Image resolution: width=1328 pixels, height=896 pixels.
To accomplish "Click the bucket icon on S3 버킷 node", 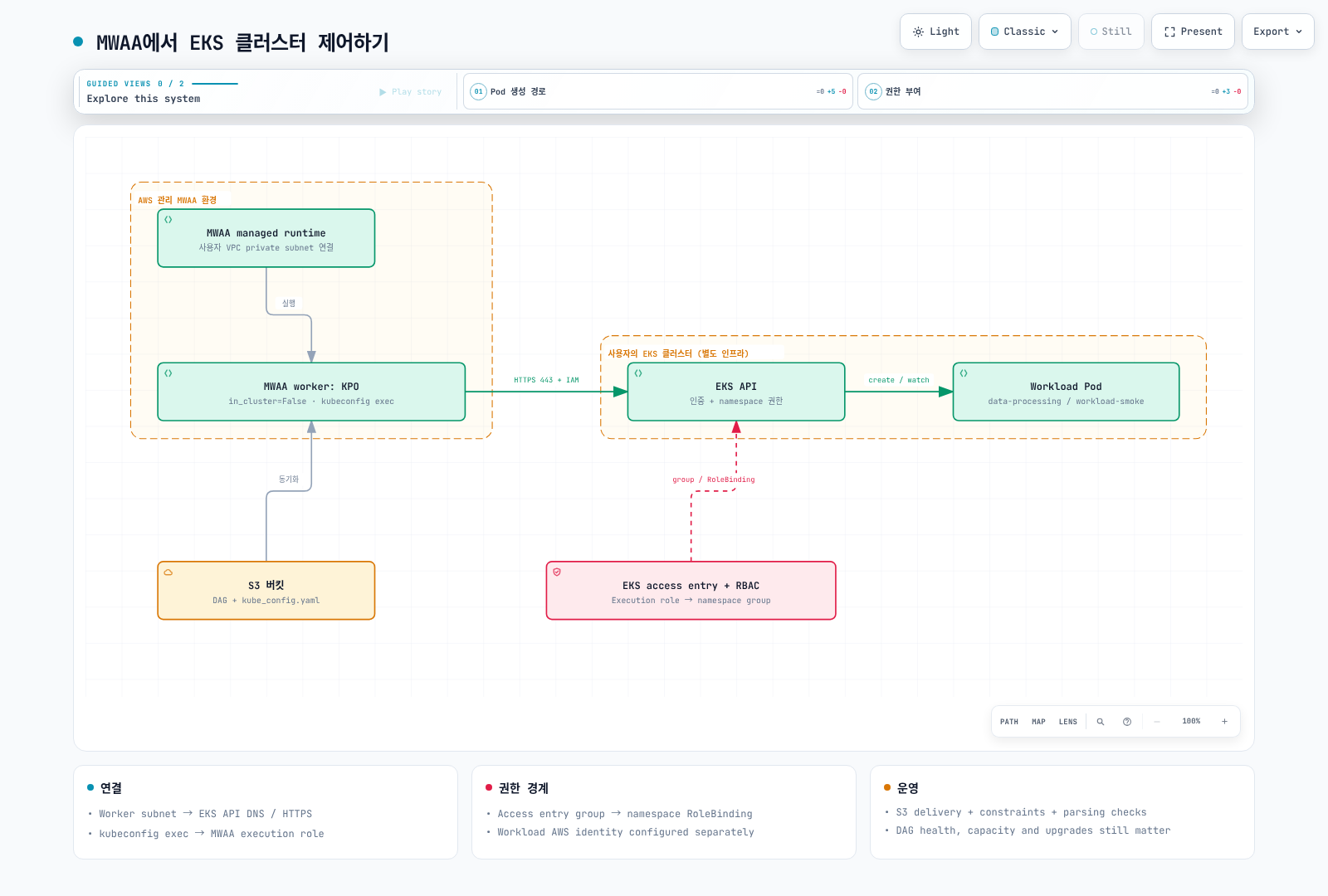I will (x=168, y=572).
